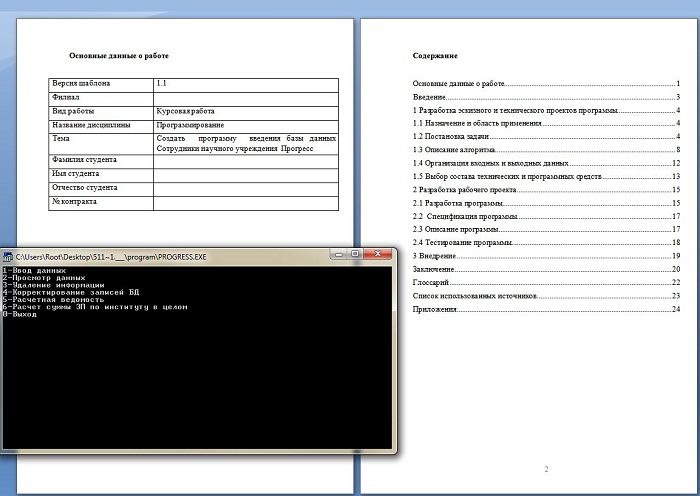Open contents entry 'Глоссарий'
The width and height of the screenshot is (700, 496).
coord(546,283)
